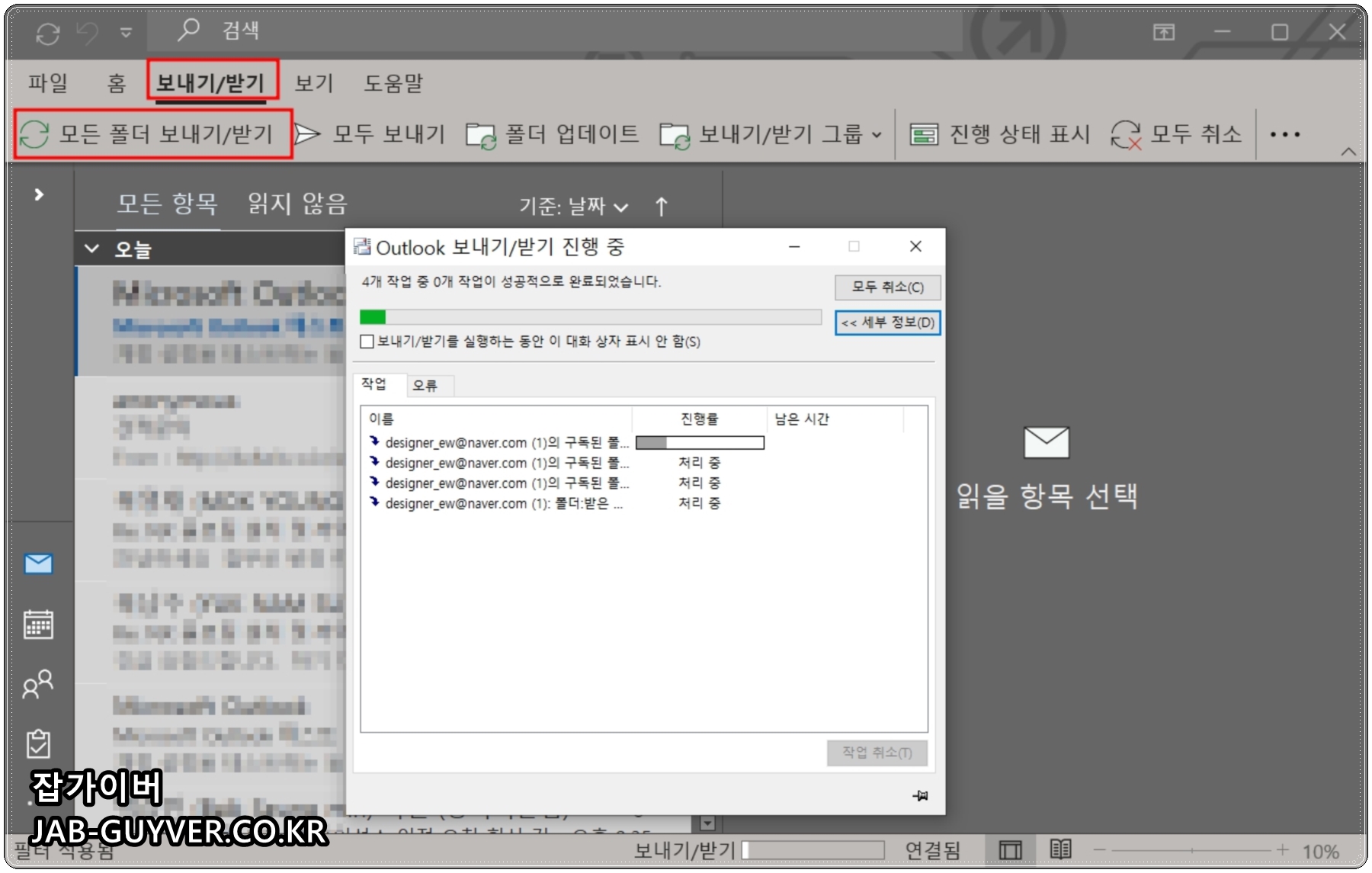
Task: Click 모두 보내기 in the ribbon
Action: 370,134
